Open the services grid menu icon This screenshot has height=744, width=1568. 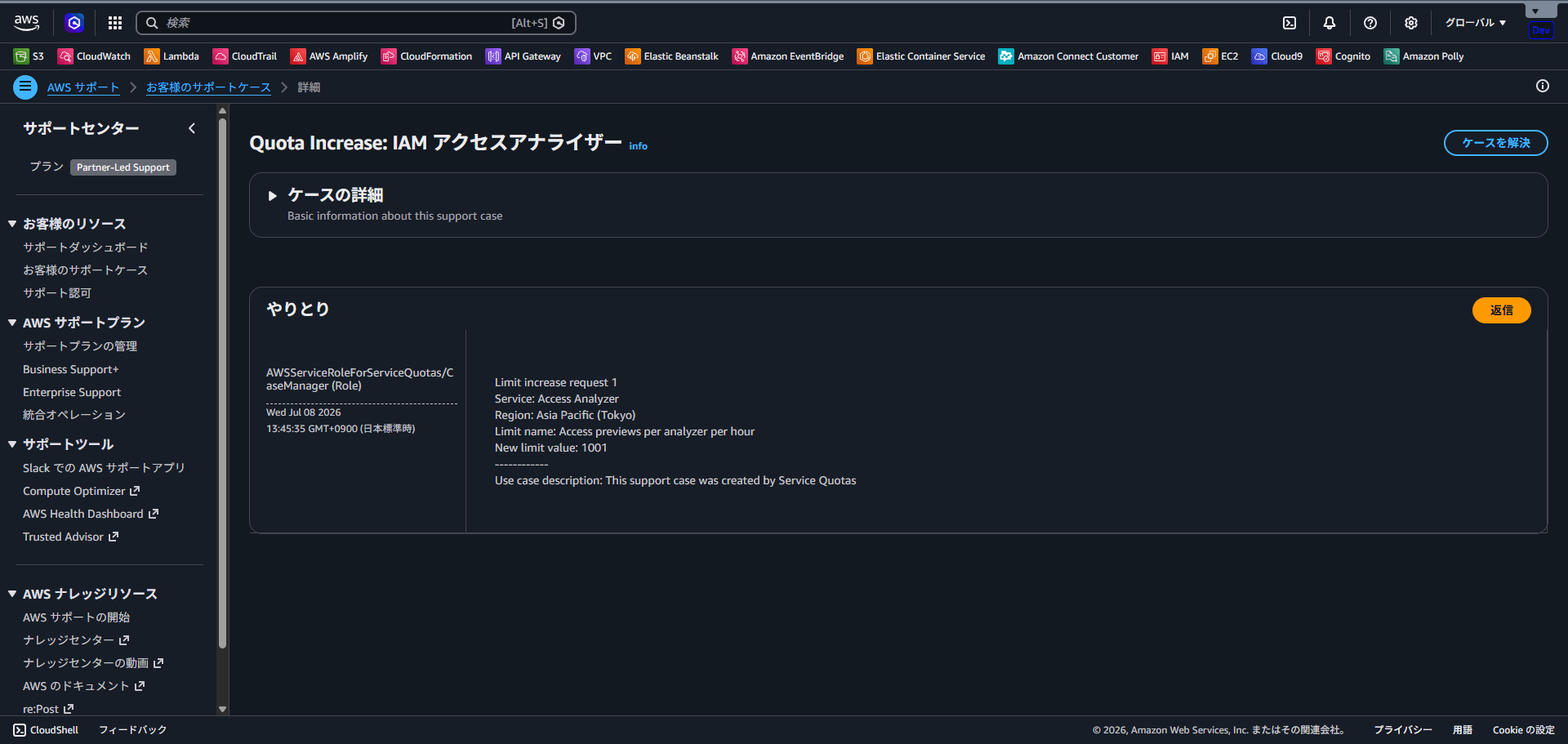[115, 23]
